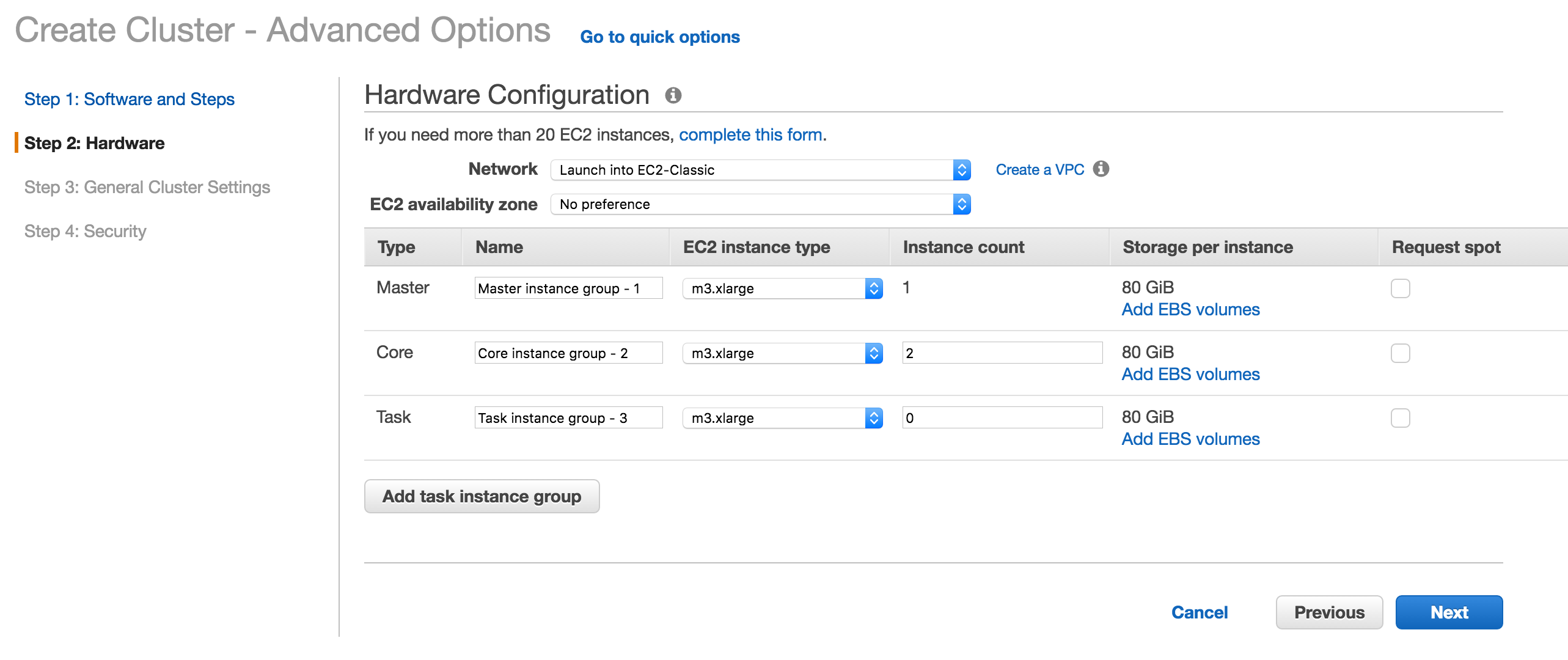Open Master EC2 instance type dropdown
This screenshot has width=1568, height=660.
(782, 288)
